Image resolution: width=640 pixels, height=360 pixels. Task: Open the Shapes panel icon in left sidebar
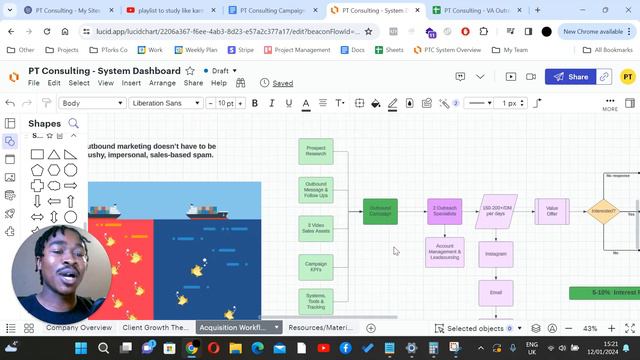(x=10, y=141)
